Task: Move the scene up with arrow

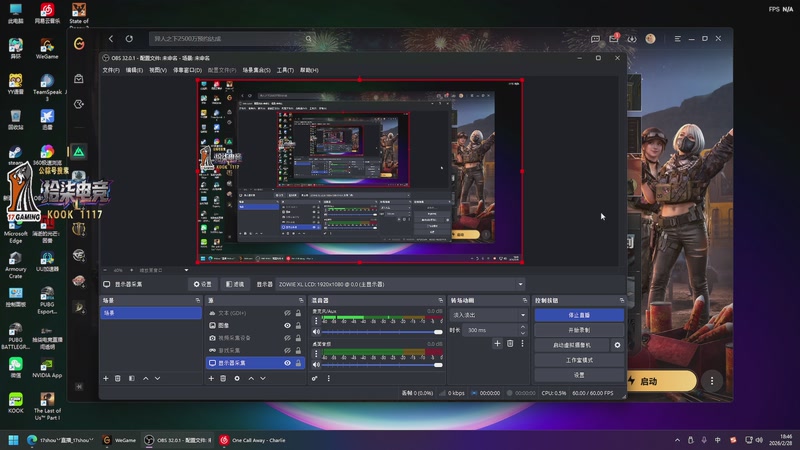Action: coord(145,379)
